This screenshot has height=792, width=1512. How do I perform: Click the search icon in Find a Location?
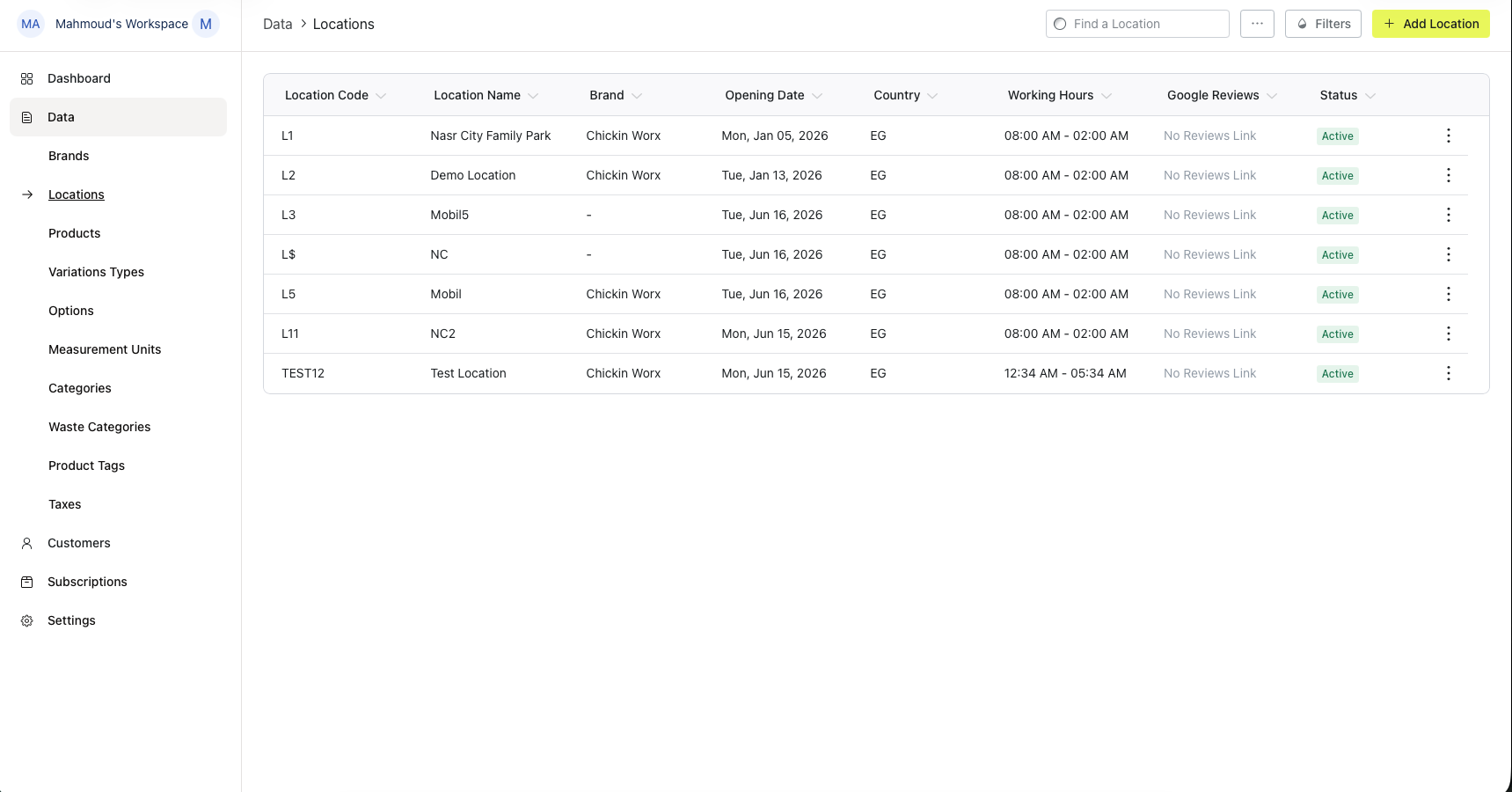coord(1060,24)
